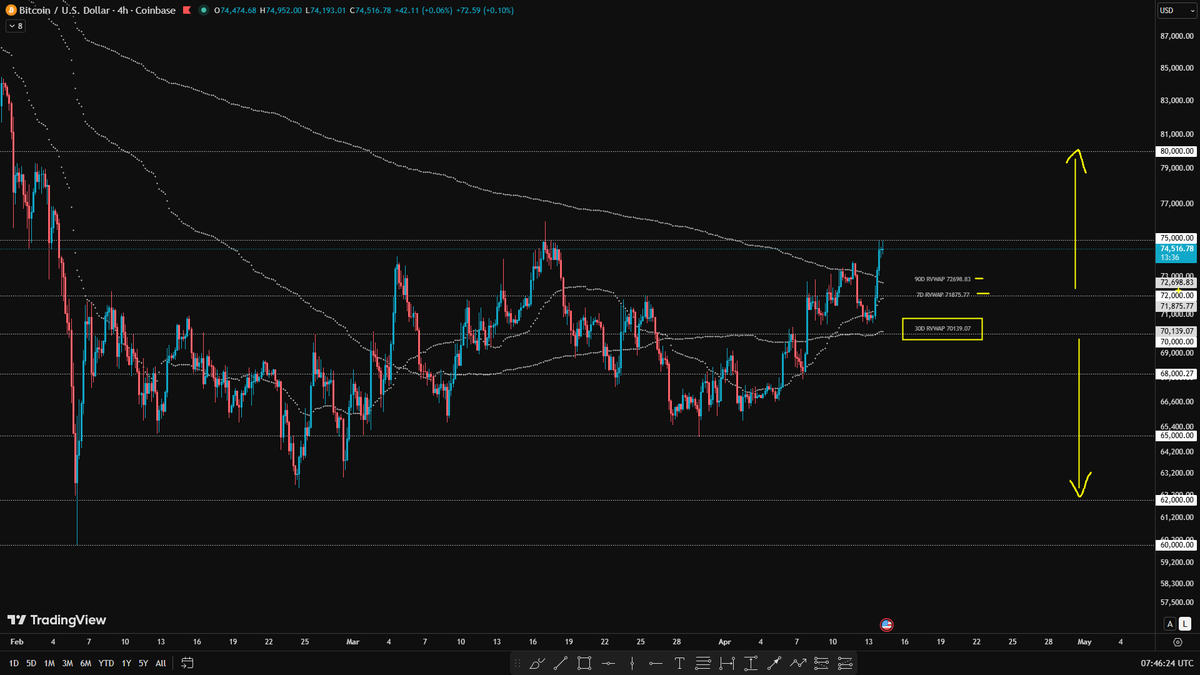Set the range to YTD
Screen dimensions: 1200x675
click(x=105, y=662)
